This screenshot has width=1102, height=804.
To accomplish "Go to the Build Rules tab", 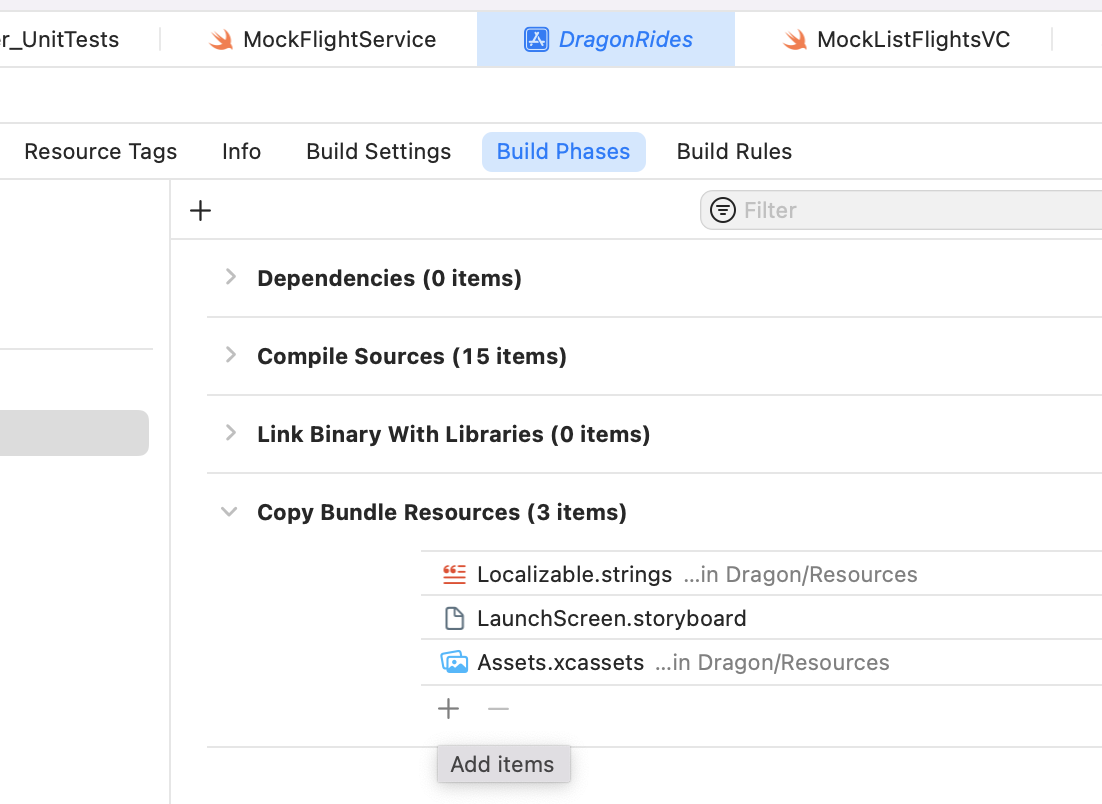I will coord(734,152).
